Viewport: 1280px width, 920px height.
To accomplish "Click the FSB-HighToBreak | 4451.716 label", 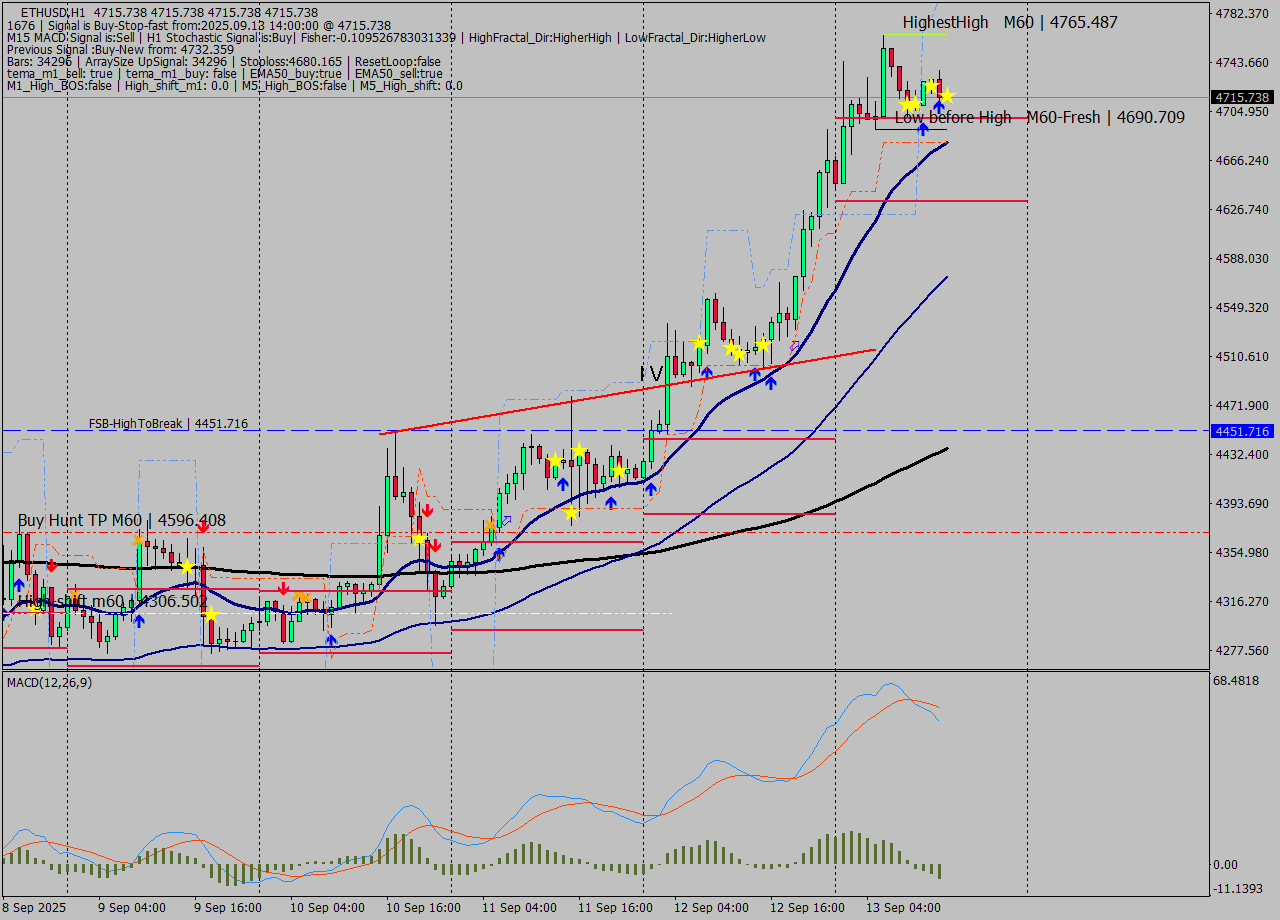I will [x=168, y=423].
